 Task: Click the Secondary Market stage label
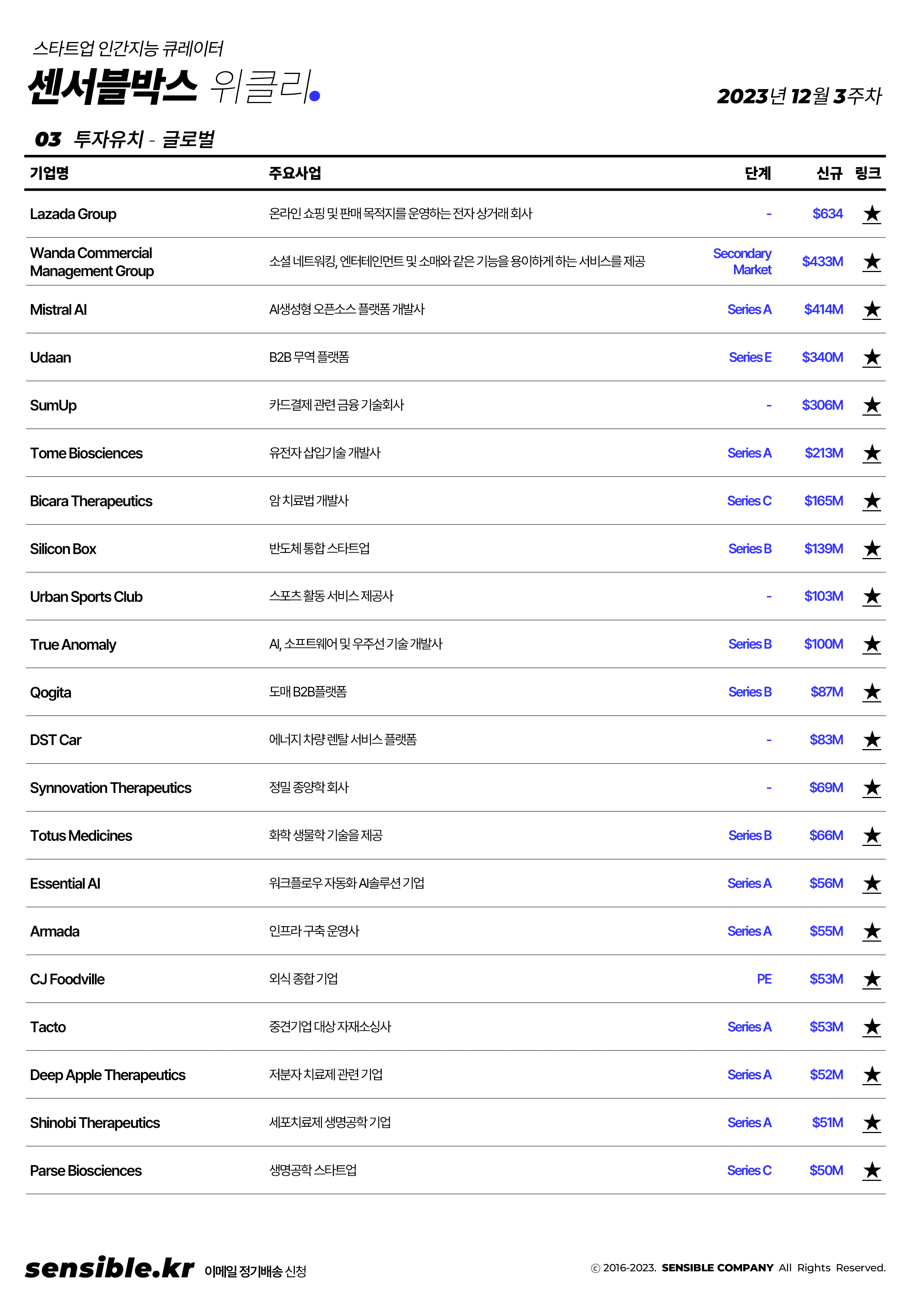point(742,261)
